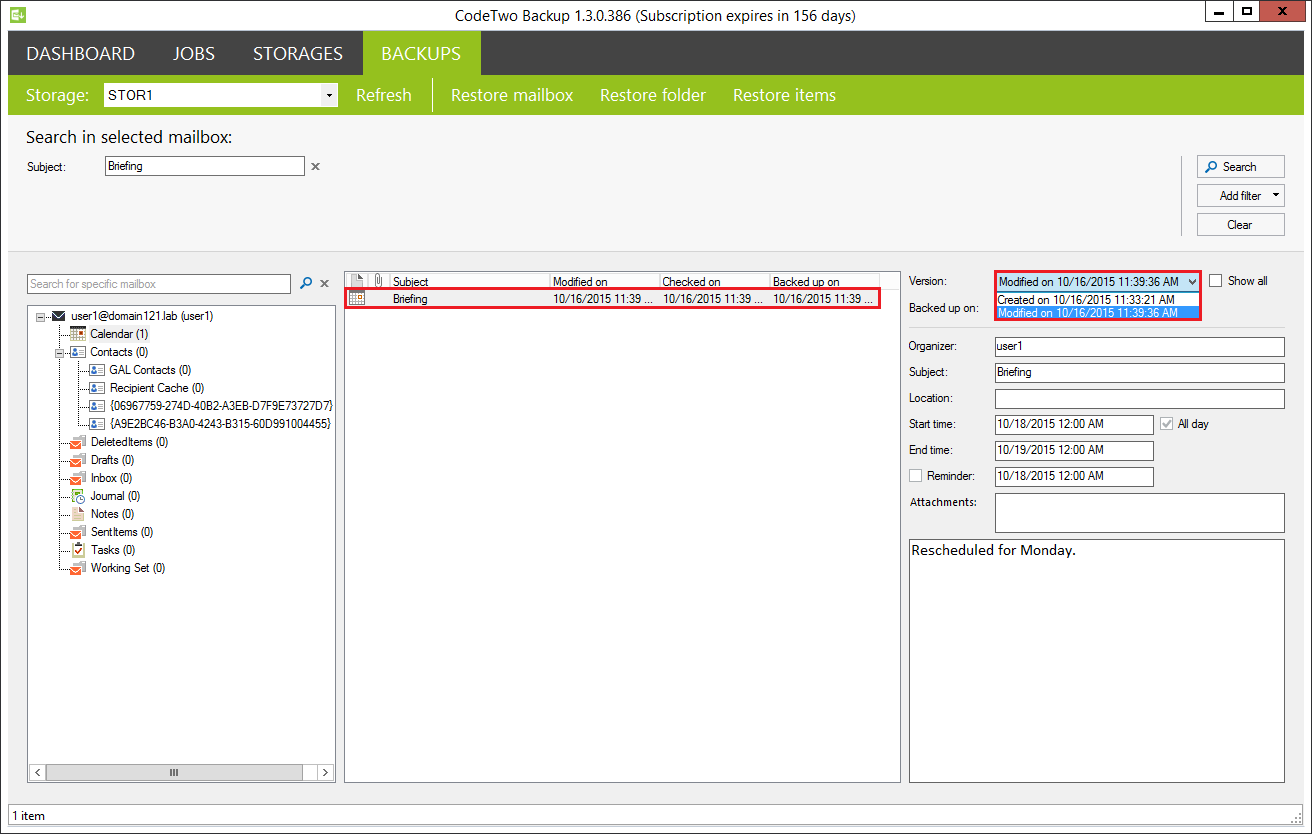Screen dimensions: 1312x834
Task: Open the Calendar folder icon for user1
Action: tap(78, 333)
